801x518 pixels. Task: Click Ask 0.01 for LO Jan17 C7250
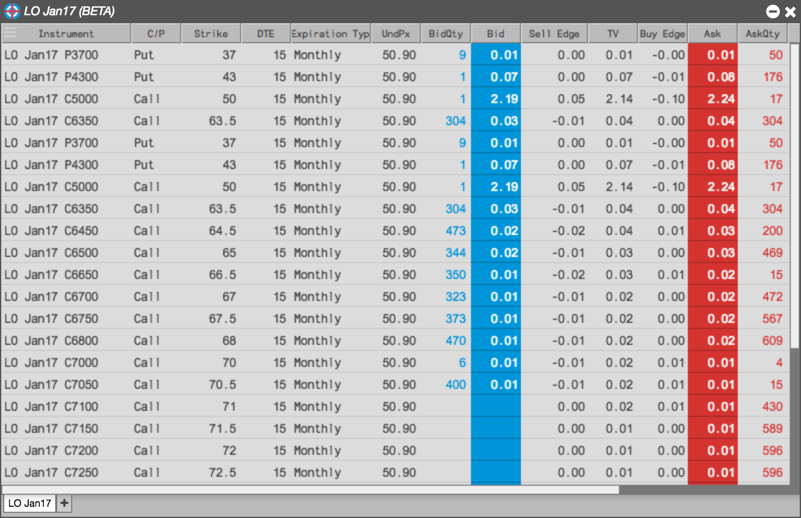coord(713,473)
